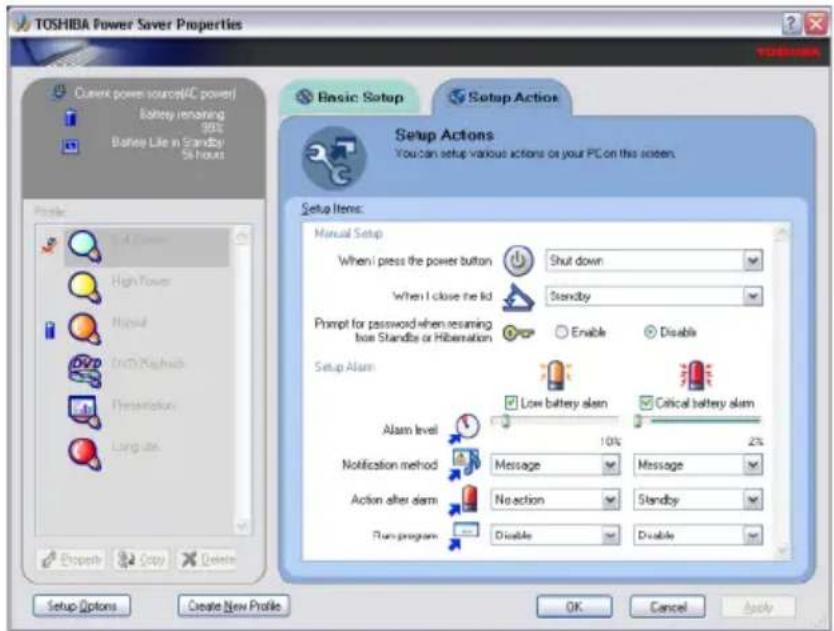Click the "Setup Actions" heading text
Image resolution: width=834 pixels, height=631 pixels.
[x=444, y=135]
